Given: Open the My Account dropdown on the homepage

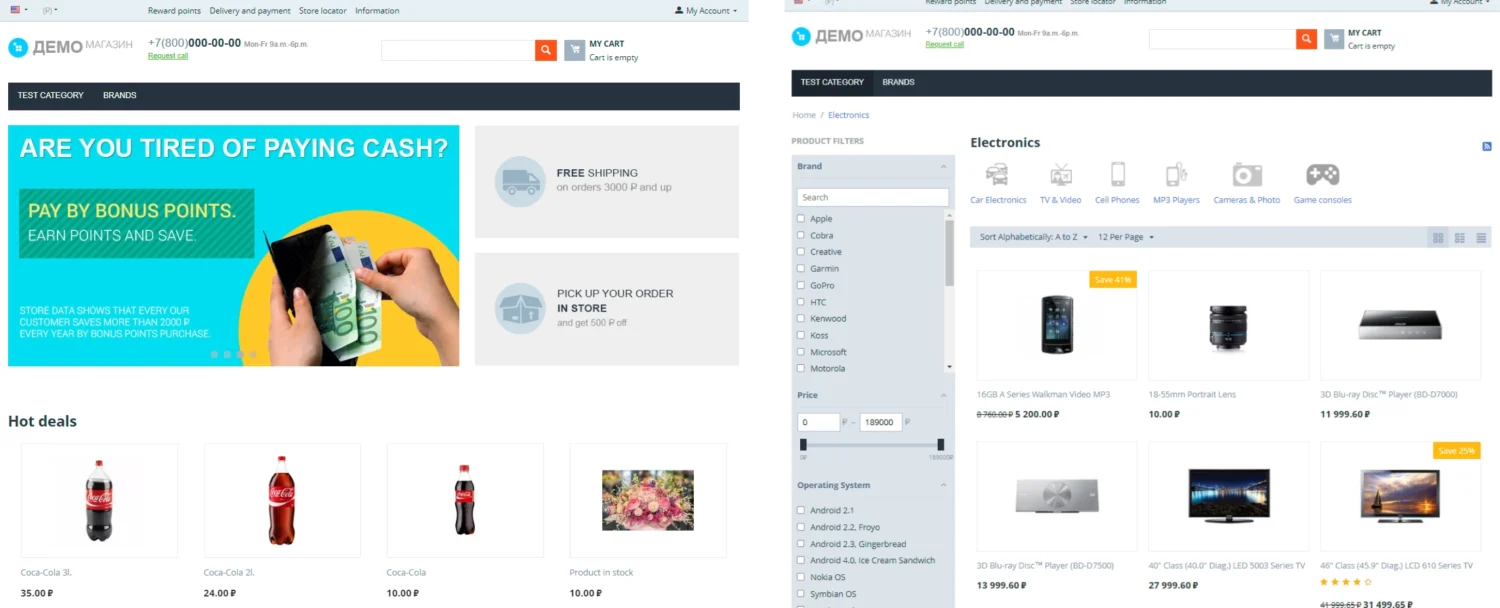Looking at the screenshot, I should click(706, 10).
